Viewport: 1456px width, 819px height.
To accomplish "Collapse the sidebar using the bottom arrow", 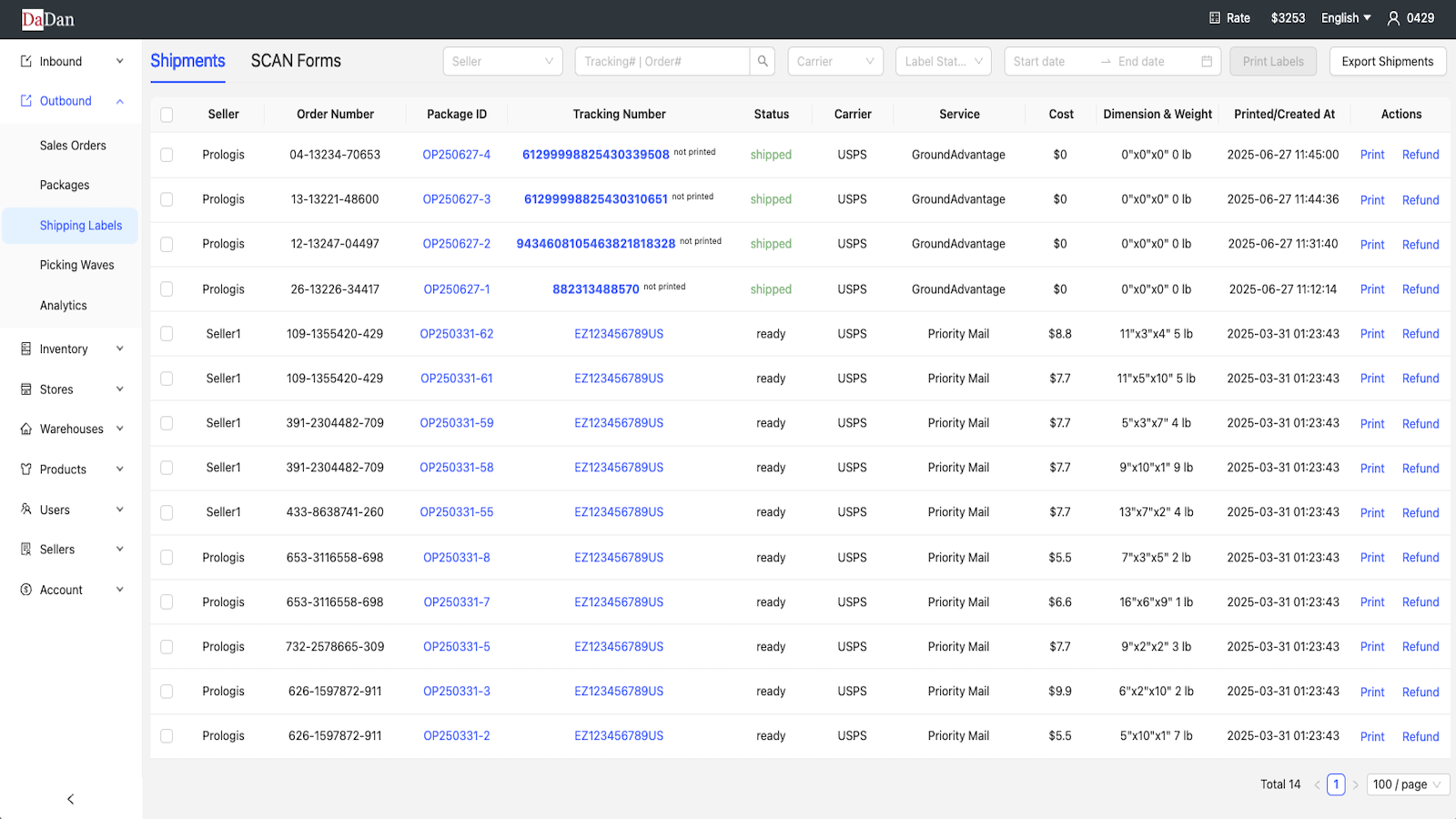I will click(x=70, y=798).
